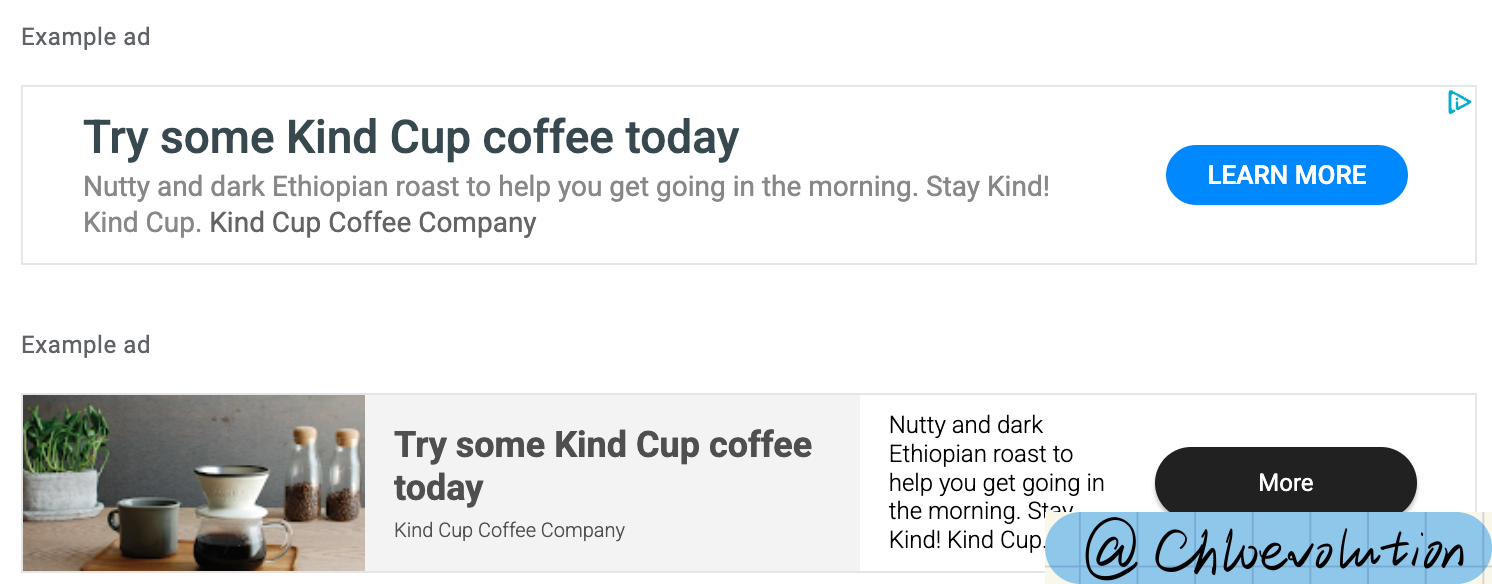
Task: Select "Kind Cup Coffee Company" in the first ad
Action: pos(373,222)
